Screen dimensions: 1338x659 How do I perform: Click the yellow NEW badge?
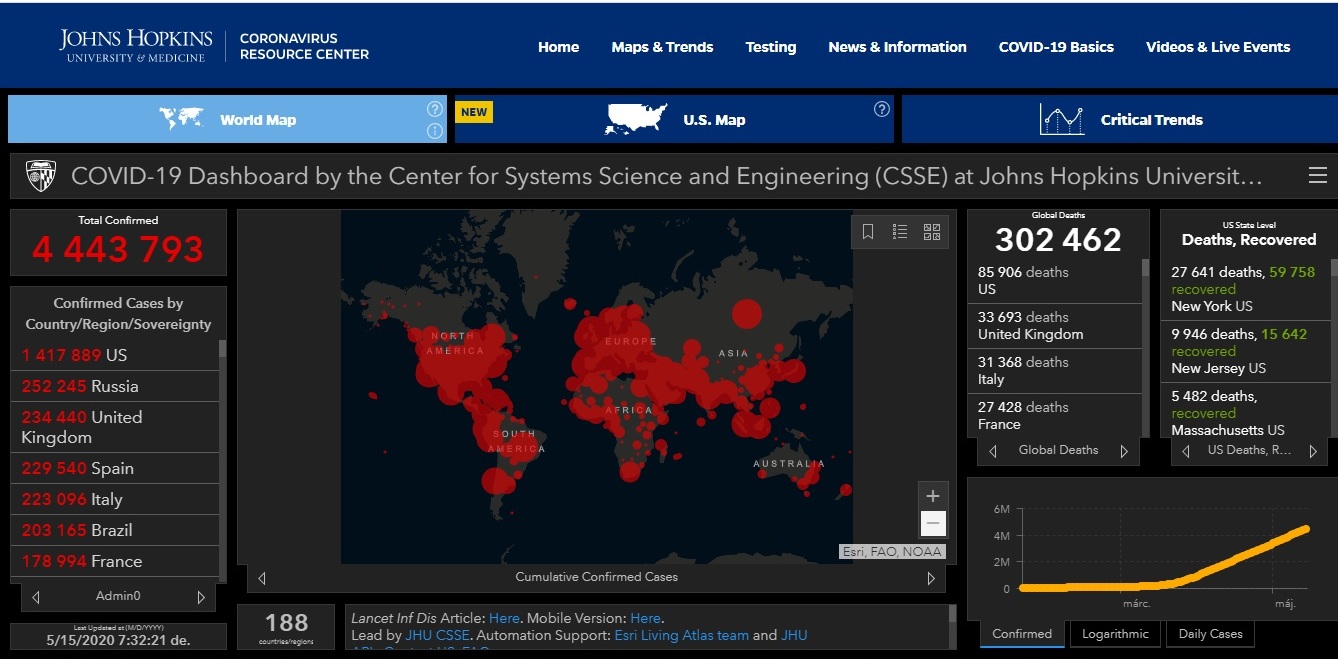pos(474,112)
